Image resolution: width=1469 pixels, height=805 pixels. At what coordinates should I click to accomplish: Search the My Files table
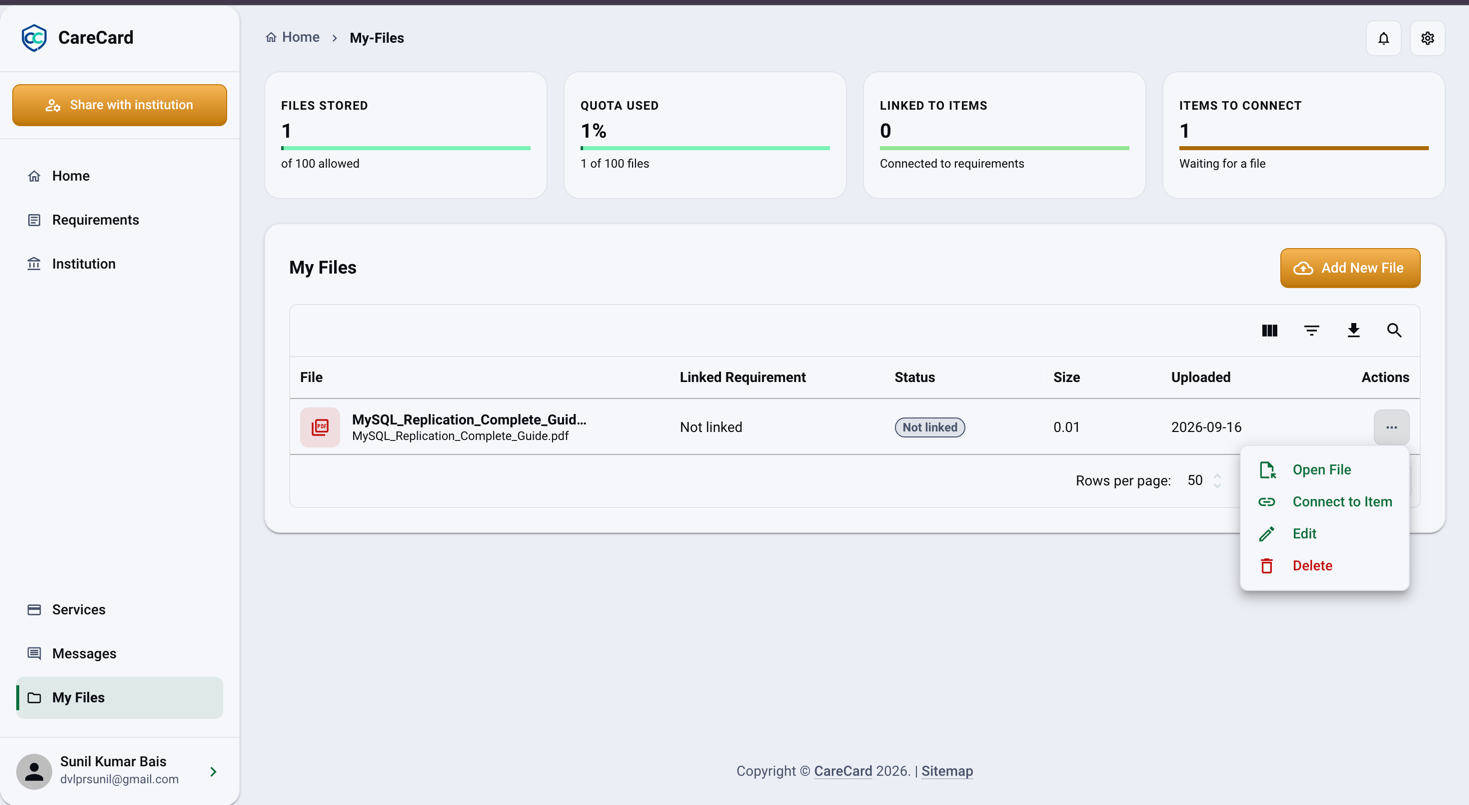[1395, 331]
